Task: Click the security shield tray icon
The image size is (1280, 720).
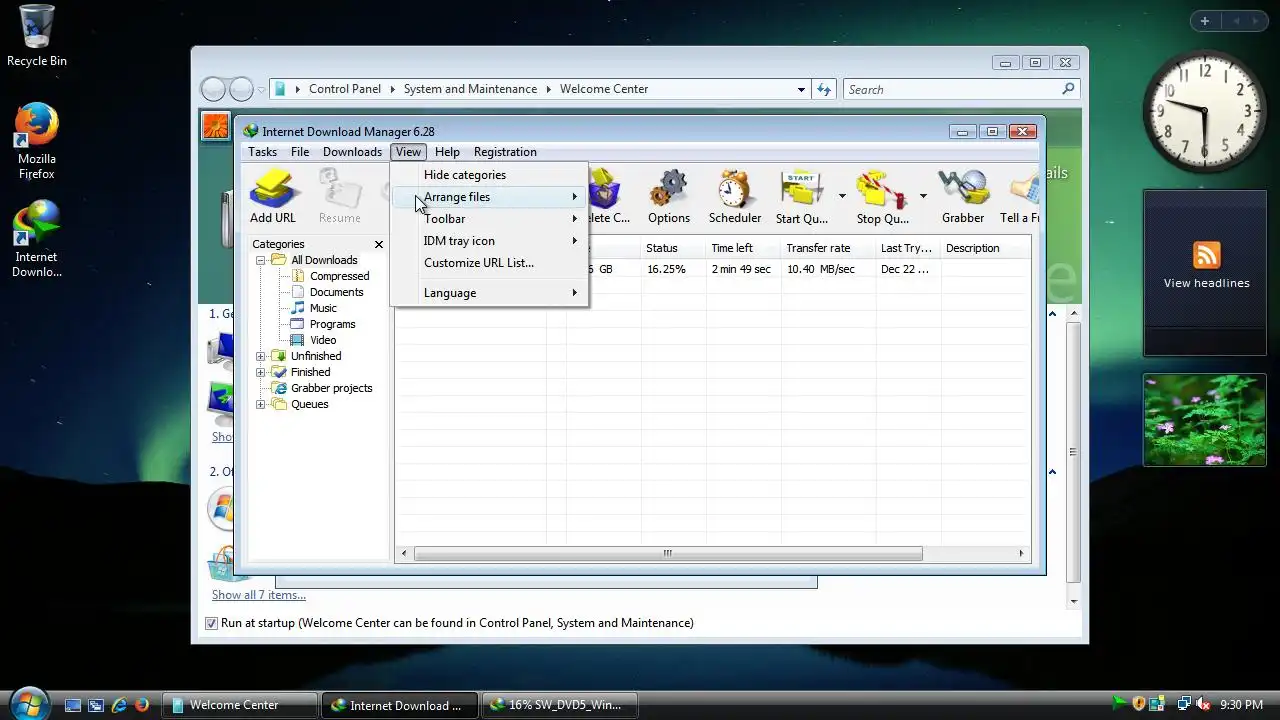Action: pos(1139,704)
